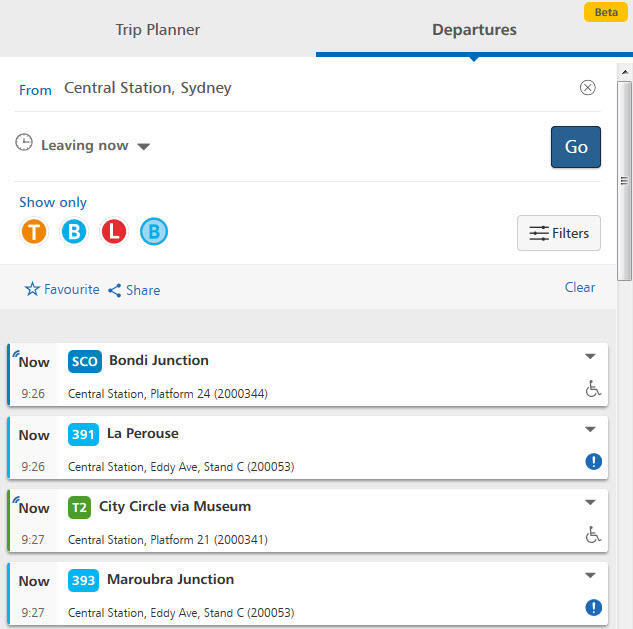
Task: Toggle the orange Train mode filter
Action: coord(34,232)
